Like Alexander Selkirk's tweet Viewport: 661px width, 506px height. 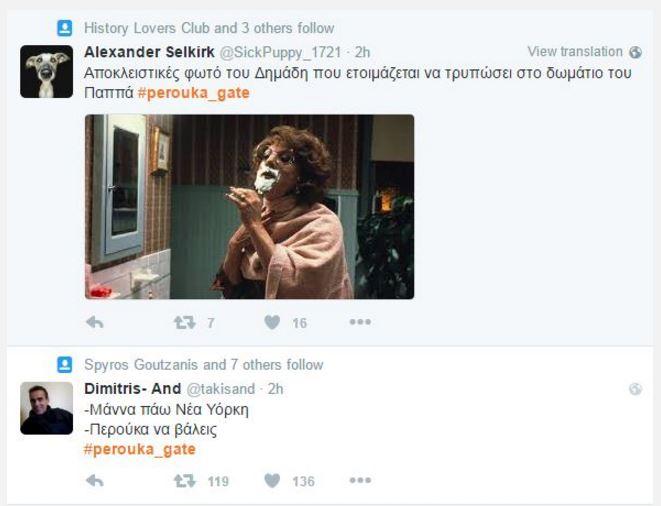(272, 322)
